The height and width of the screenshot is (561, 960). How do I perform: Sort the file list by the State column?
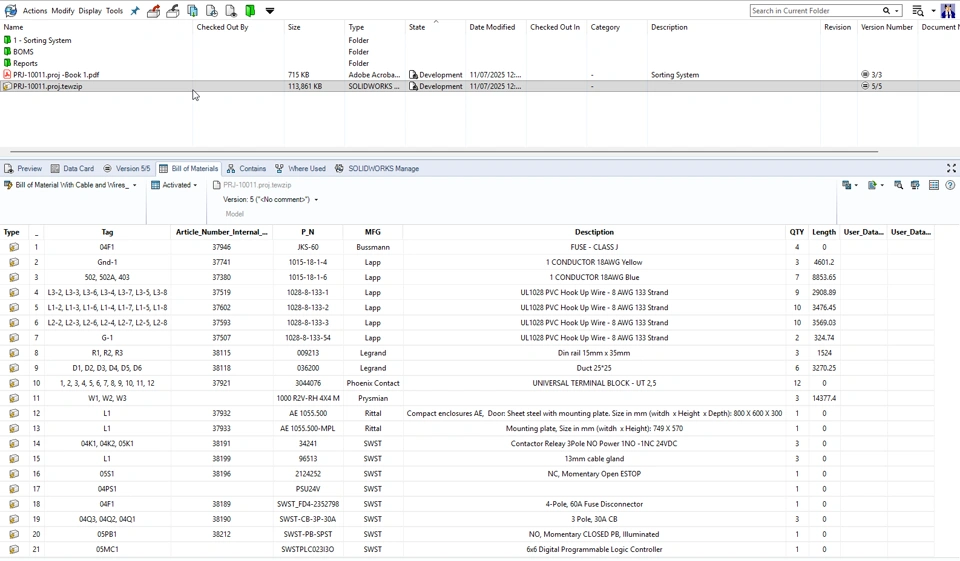point(417,27)
